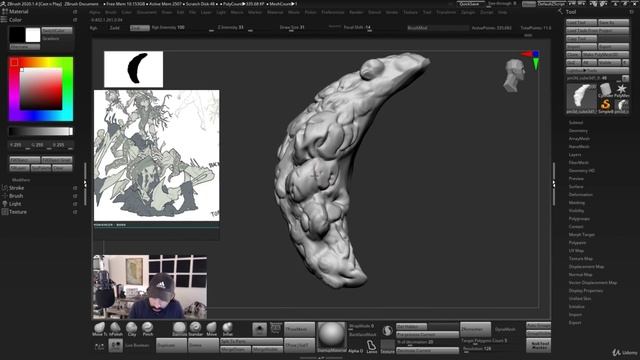640x360 pixels.
Task: Open the Texture slot at bottom
Action: pyautogui.click(x=388, y=346)
